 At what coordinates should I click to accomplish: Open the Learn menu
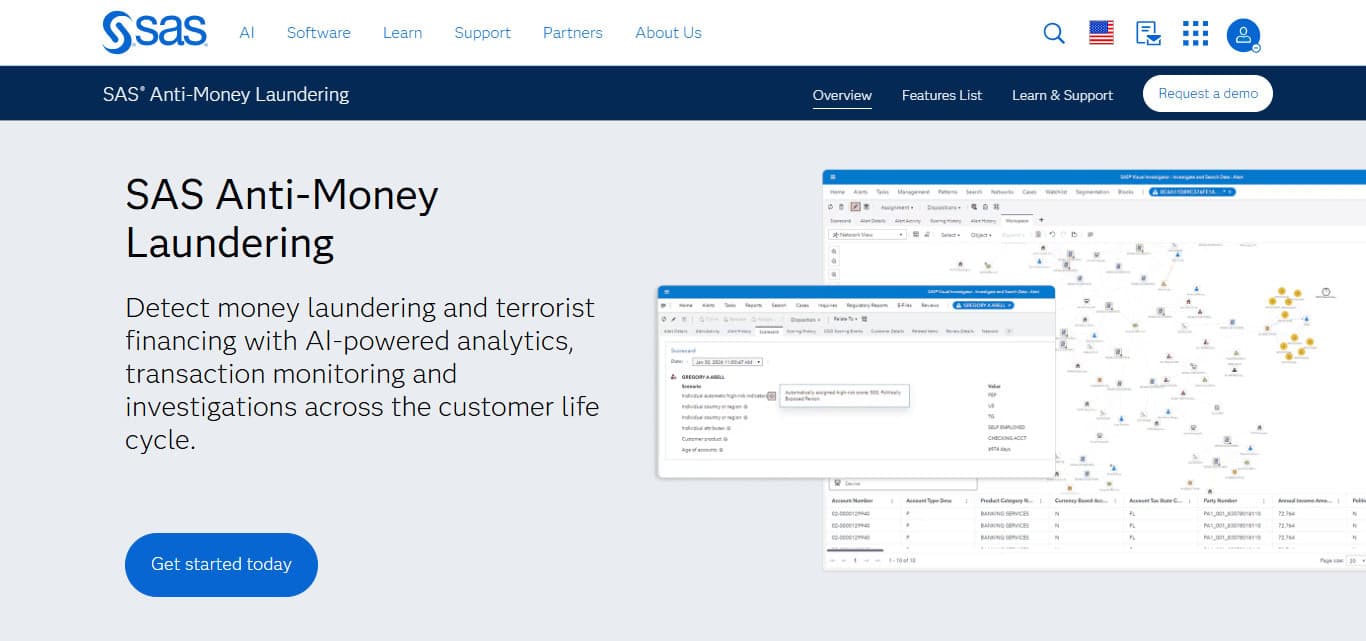[x=402, y=32]
